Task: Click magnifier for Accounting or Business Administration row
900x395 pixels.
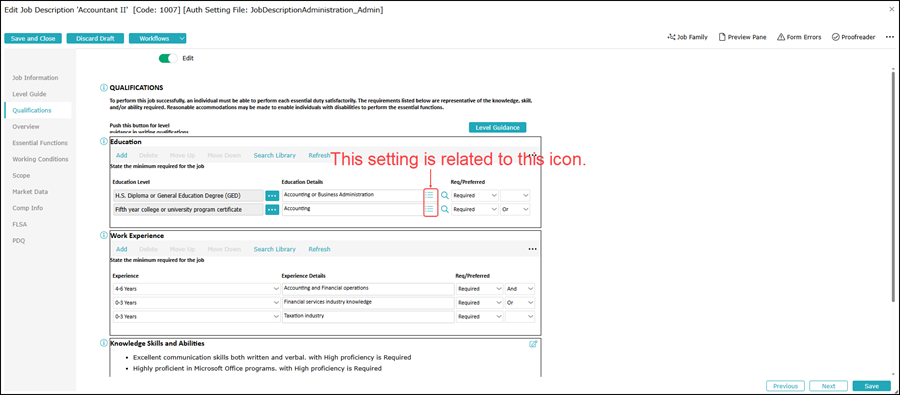Action: point(444,195)
